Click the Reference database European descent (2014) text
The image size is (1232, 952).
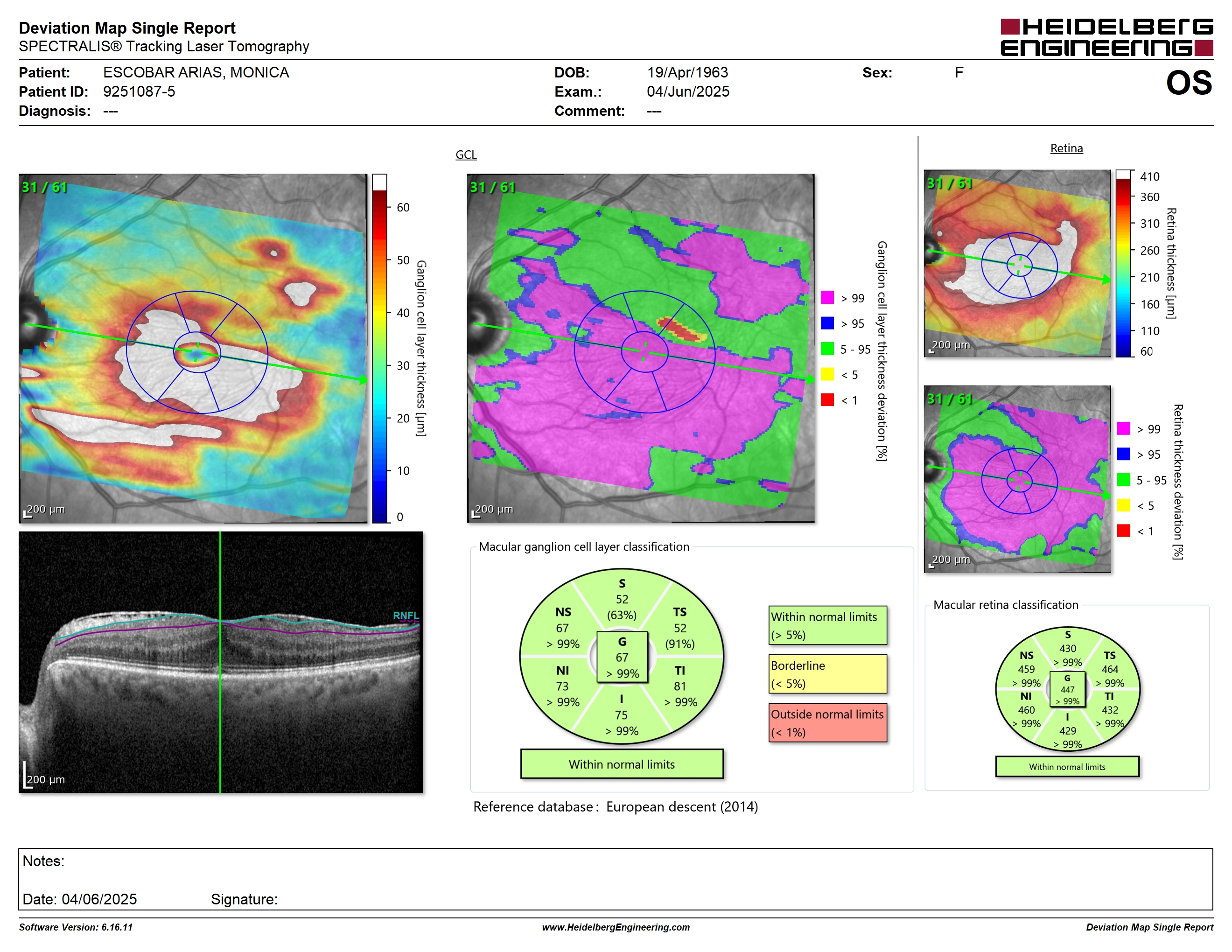(x=615, y=806)
